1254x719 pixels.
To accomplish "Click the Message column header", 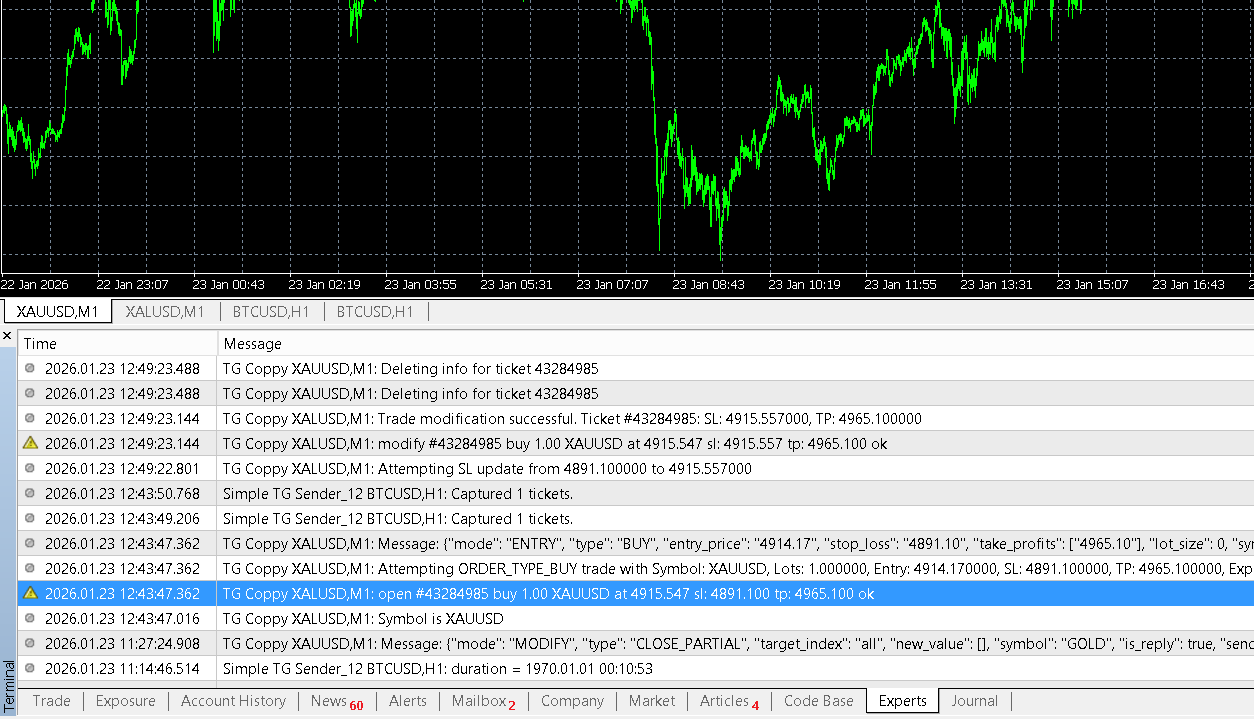I will [736, 343].
